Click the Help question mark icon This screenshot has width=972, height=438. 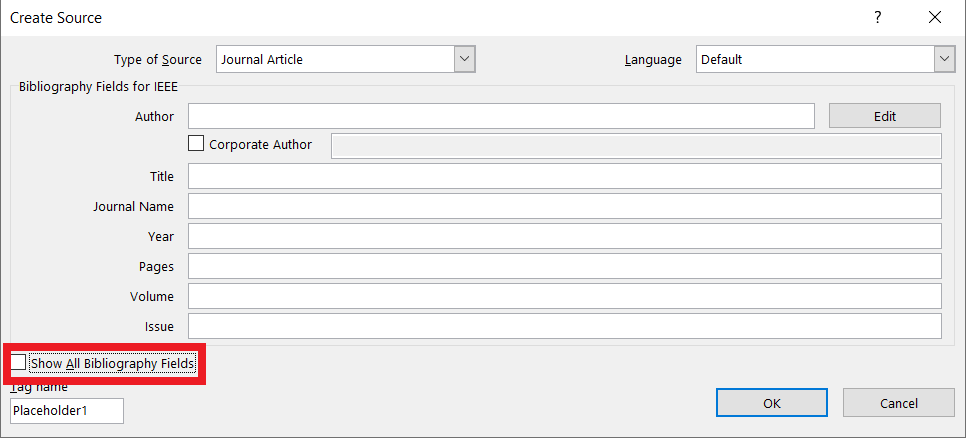[x=877, y=17]
